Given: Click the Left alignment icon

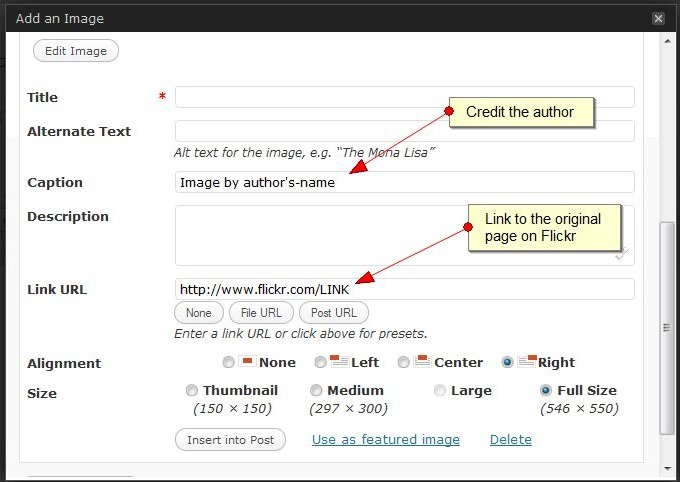Looking at the screenshot, I should 339,361.
